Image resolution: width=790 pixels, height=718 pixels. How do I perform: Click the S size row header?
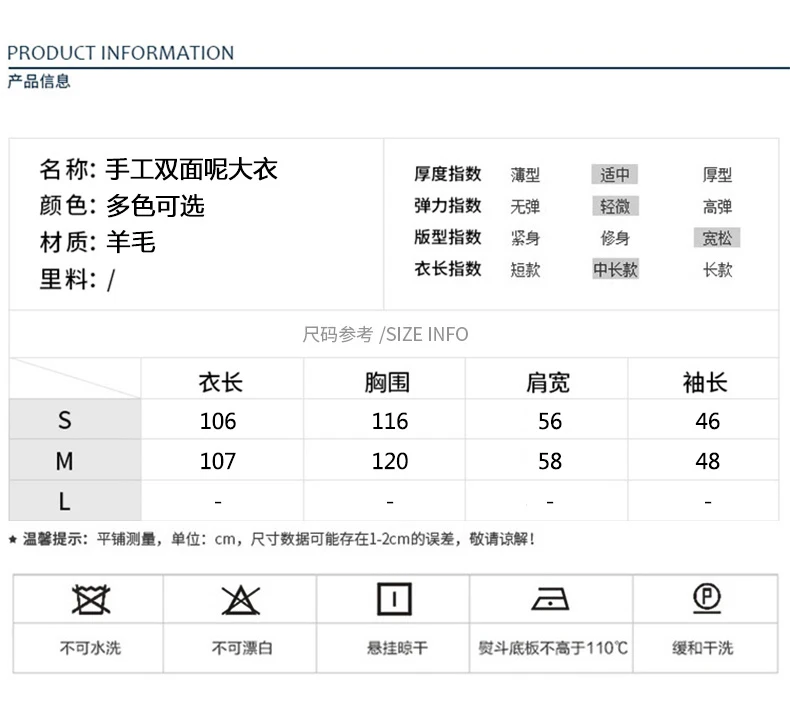point(75,419)
